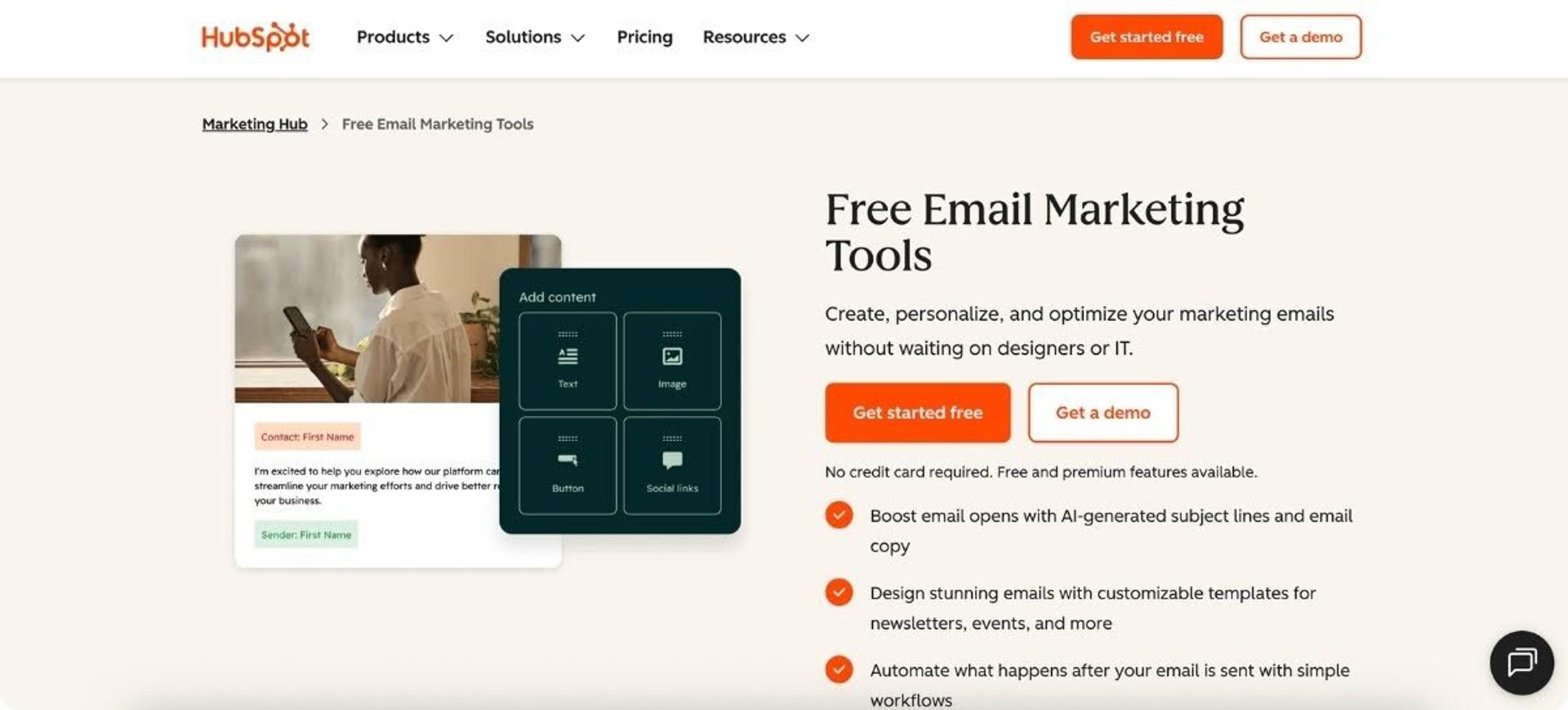Click the customizable templates check icon
1568x710 pixels.
(839, 592)
